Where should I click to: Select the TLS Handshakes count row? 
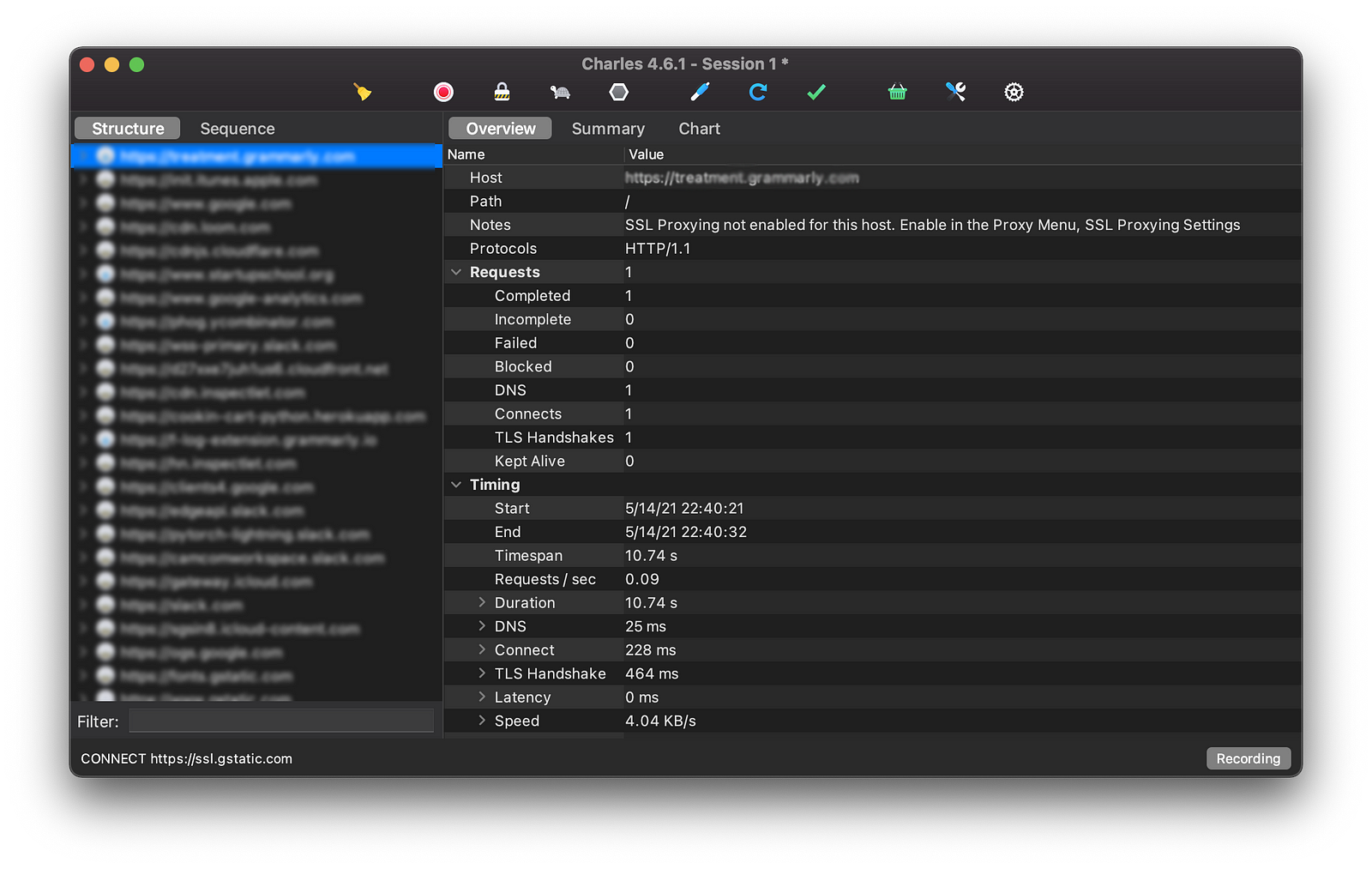(x=872, y=438)
